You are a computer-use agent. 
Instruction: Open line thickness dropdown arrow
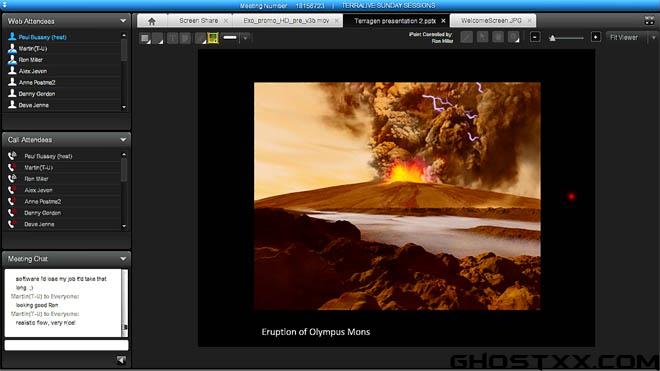coord(245,38)
